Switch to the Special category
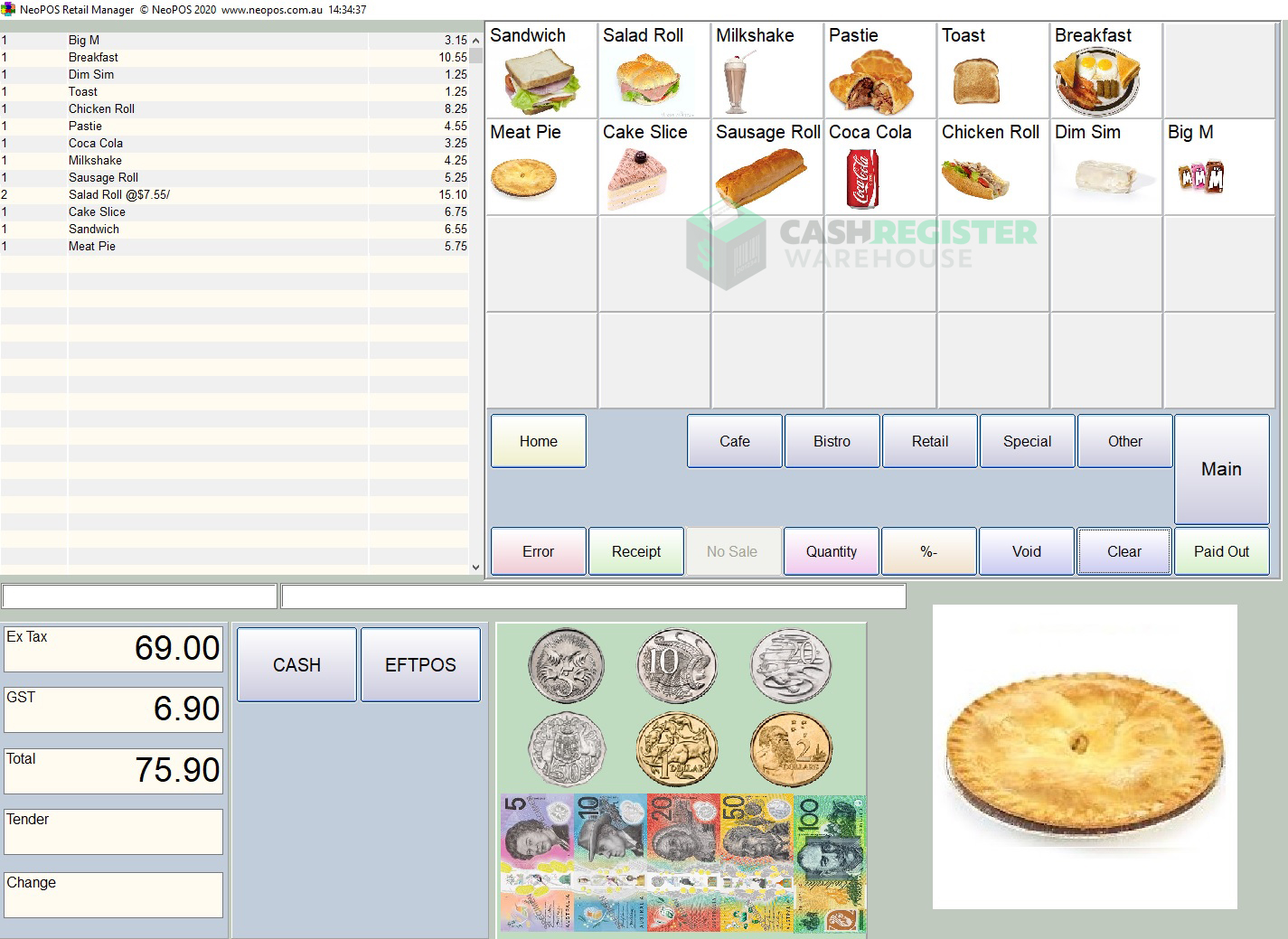The width and height of the screenshot is (1288, 939). tap(1027, 441)
